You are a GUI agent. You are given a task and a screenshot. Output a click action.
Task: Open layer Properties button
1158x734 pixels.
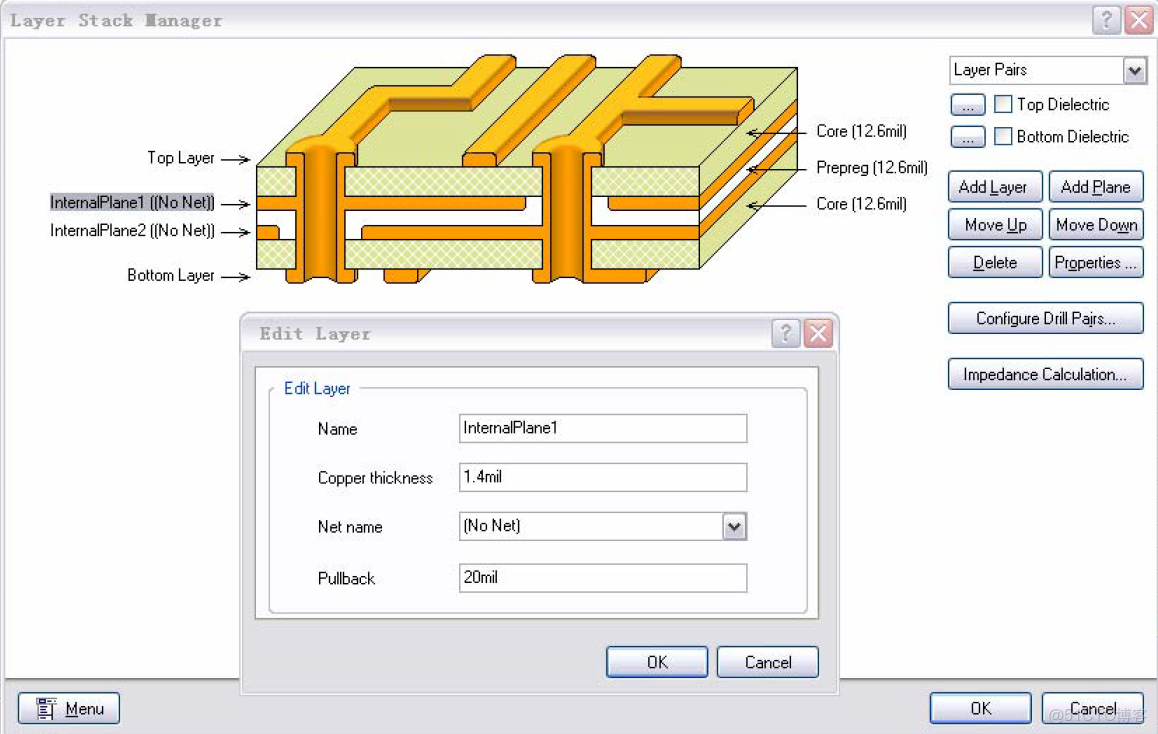click(1096, 262)
